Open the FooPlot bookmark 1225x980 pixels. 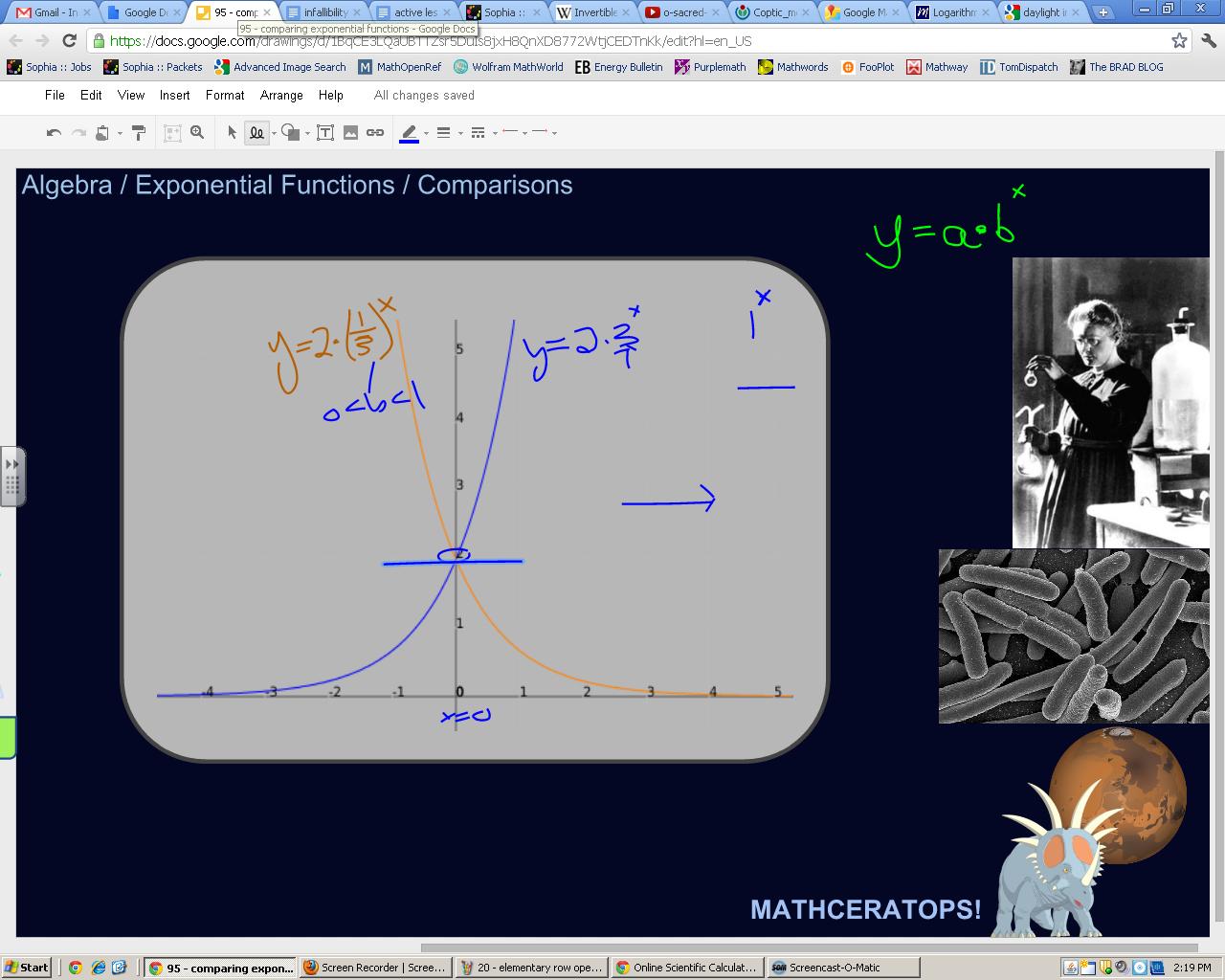(867, 67)
